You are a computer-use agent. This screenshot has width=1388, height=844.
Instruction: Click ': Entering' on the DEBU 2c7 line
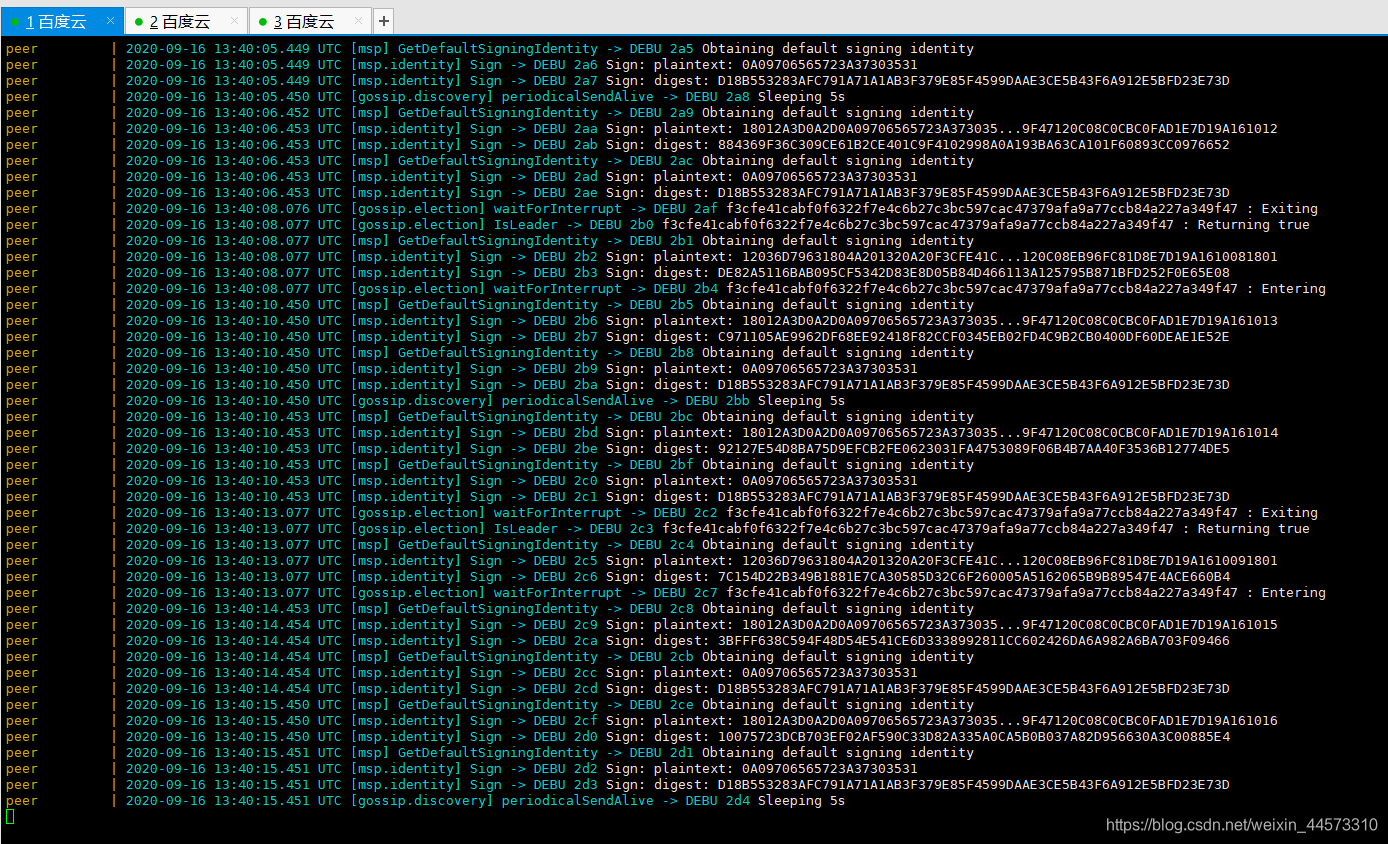1285,592
